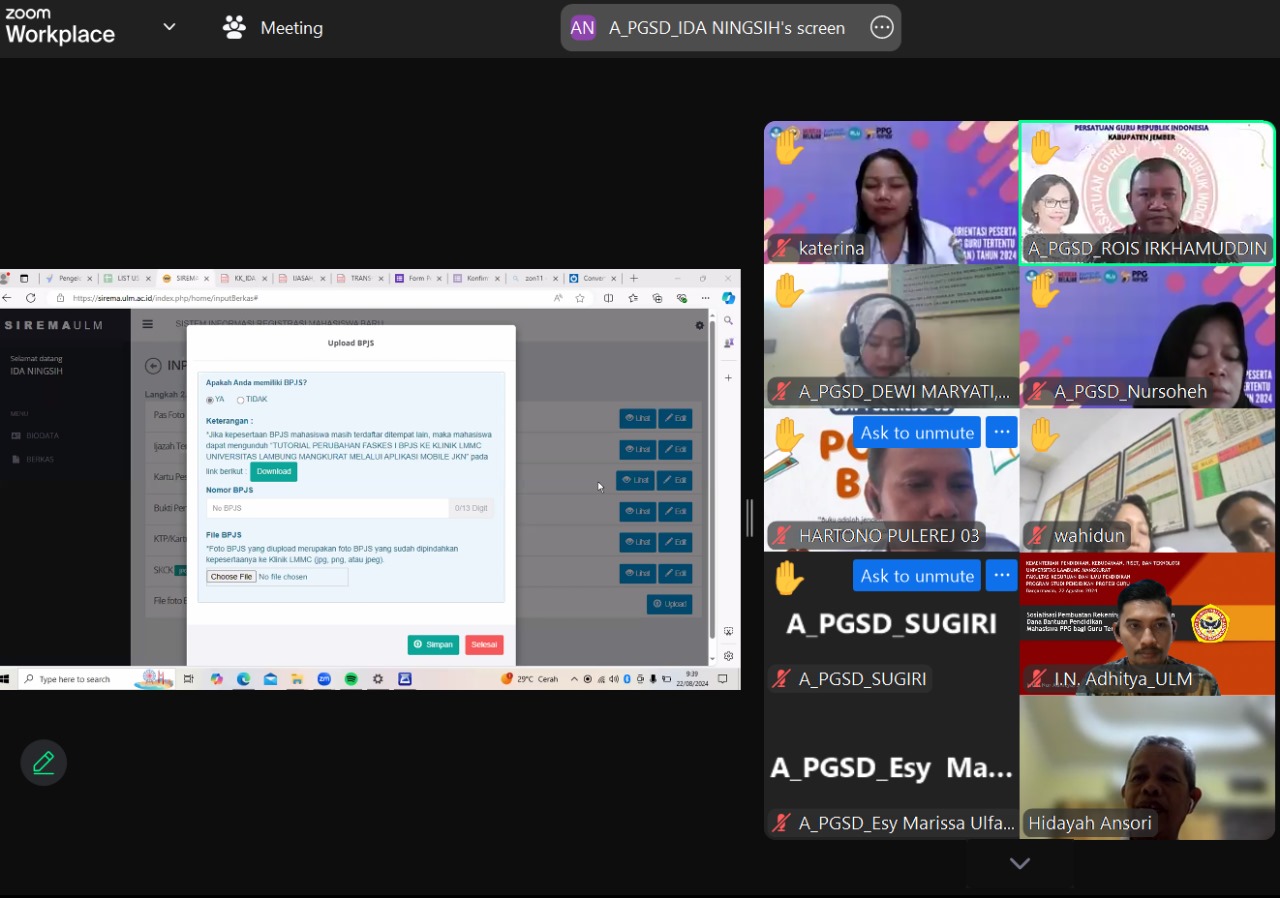Open Edge Copilot icon in browser toolbar
Viewport: 1280px width, 898px height.
point(728,298)
